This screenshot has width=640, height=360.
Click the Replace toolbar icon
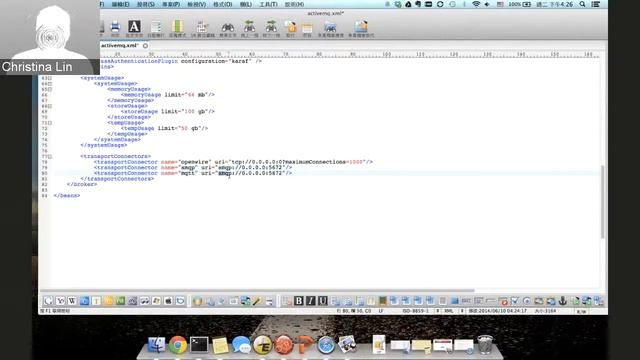(291, 27)
